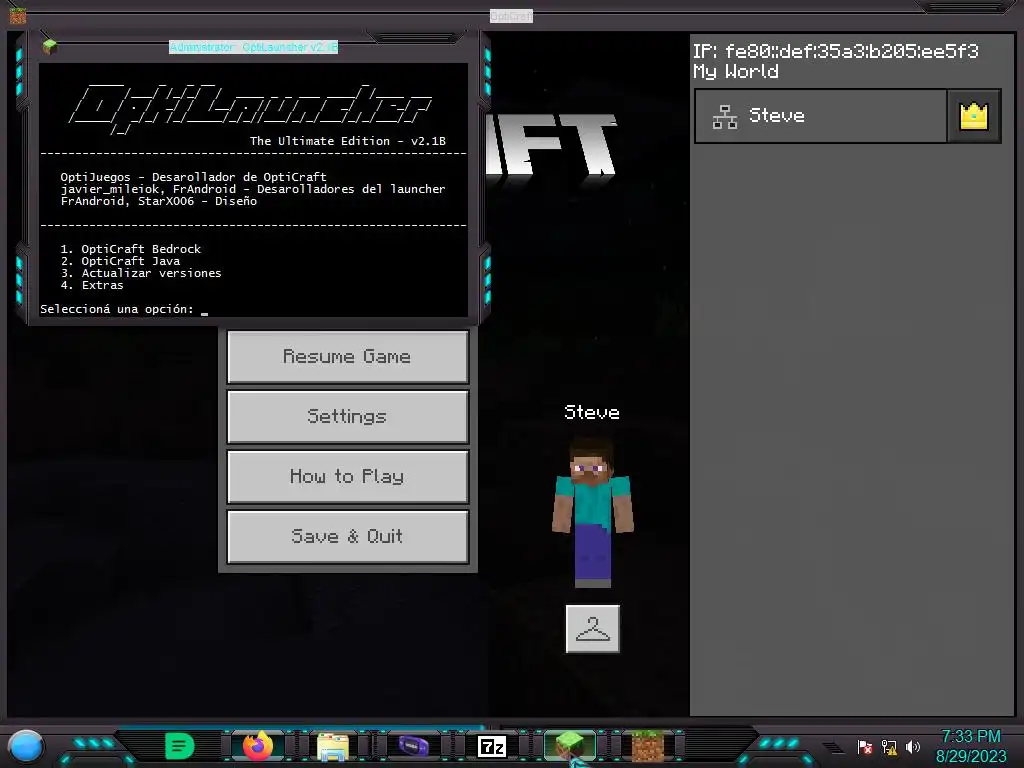Click the 'OptiJuegos - Desarollador de OptiCraft' line

pos(193,177)
